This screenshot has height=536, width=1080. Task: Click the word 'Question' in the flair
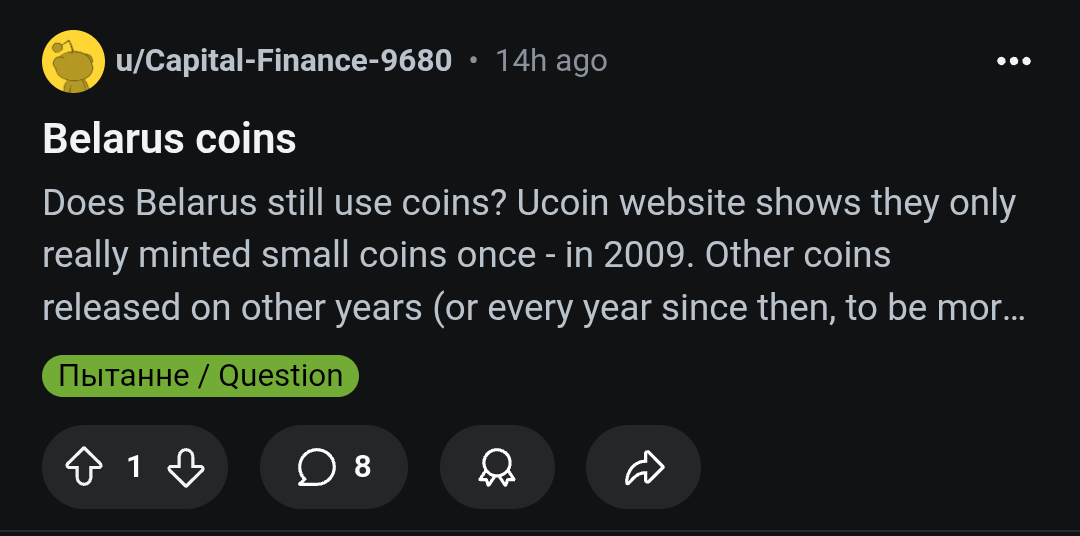click(x=280, y=376)
